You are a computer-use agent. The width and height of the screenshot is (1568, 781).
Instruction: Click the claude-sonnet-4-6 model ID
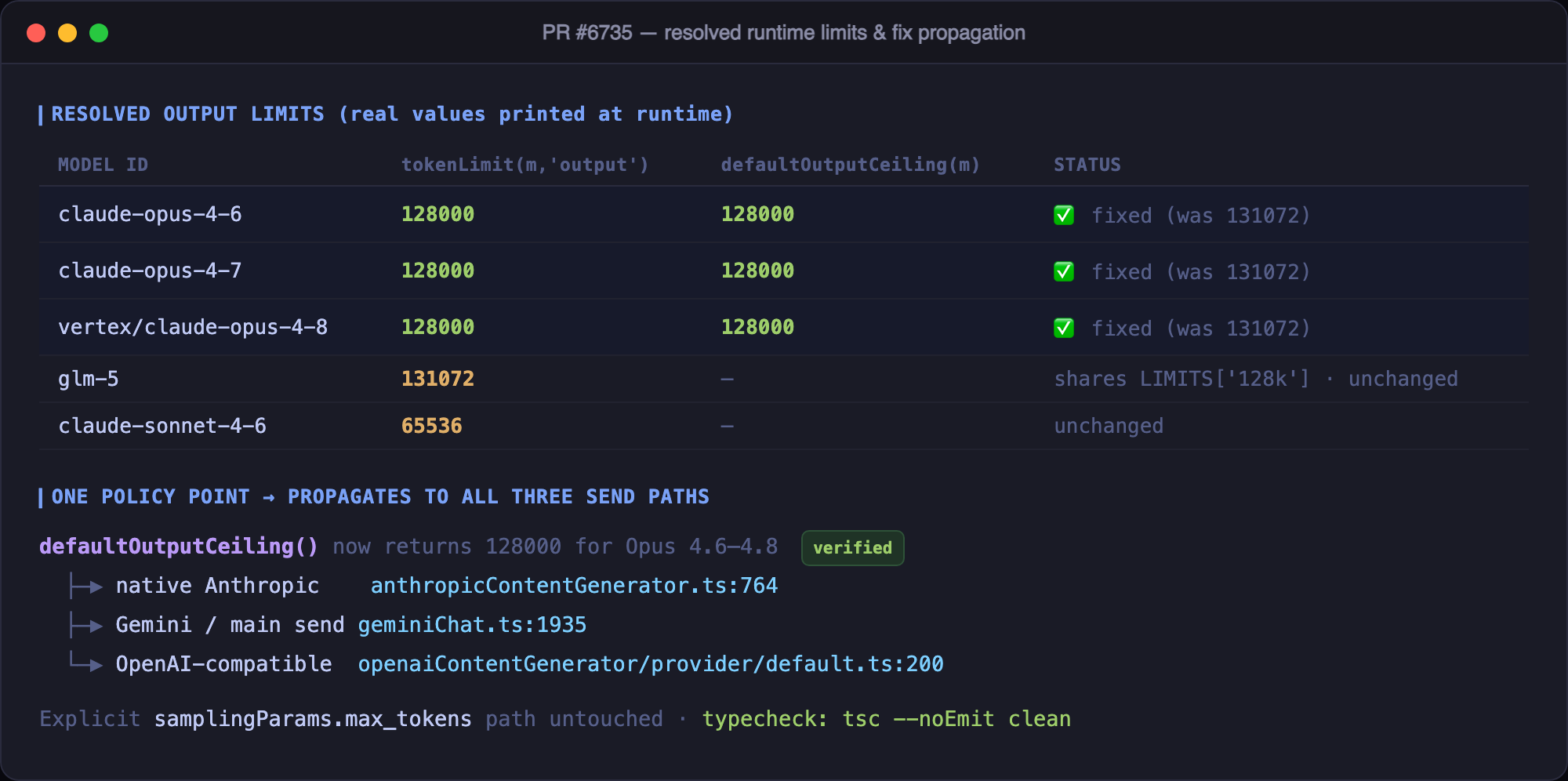pos(162,426)
